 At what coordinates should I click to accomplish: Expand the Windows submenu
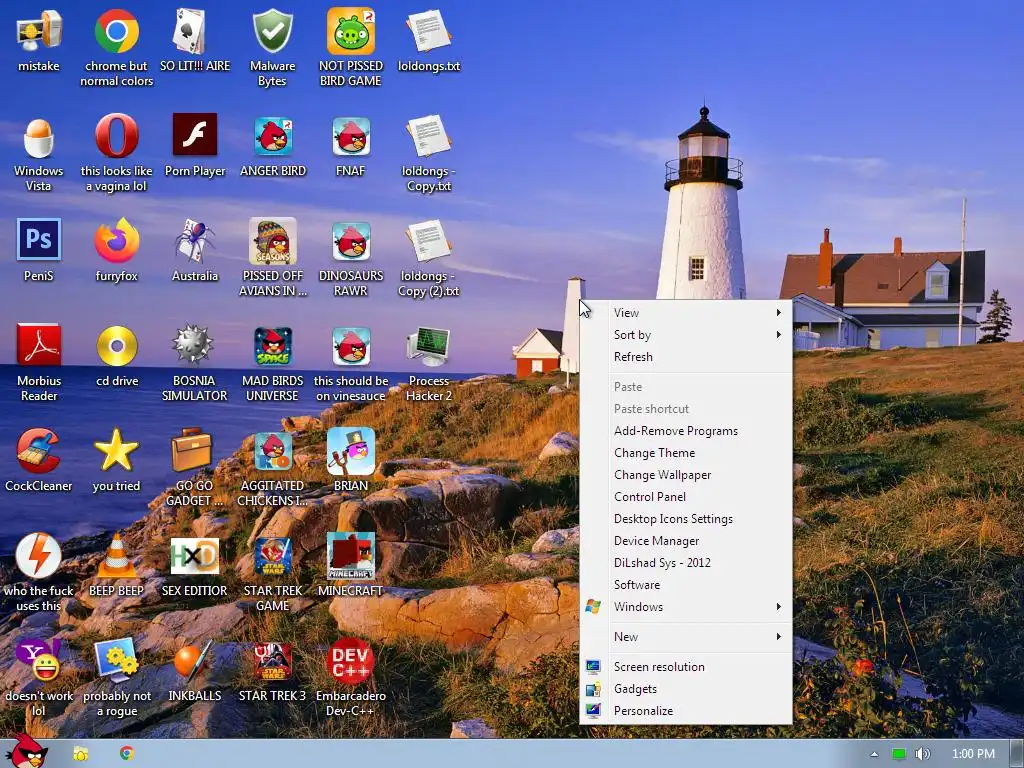click(x=686, y=607)
